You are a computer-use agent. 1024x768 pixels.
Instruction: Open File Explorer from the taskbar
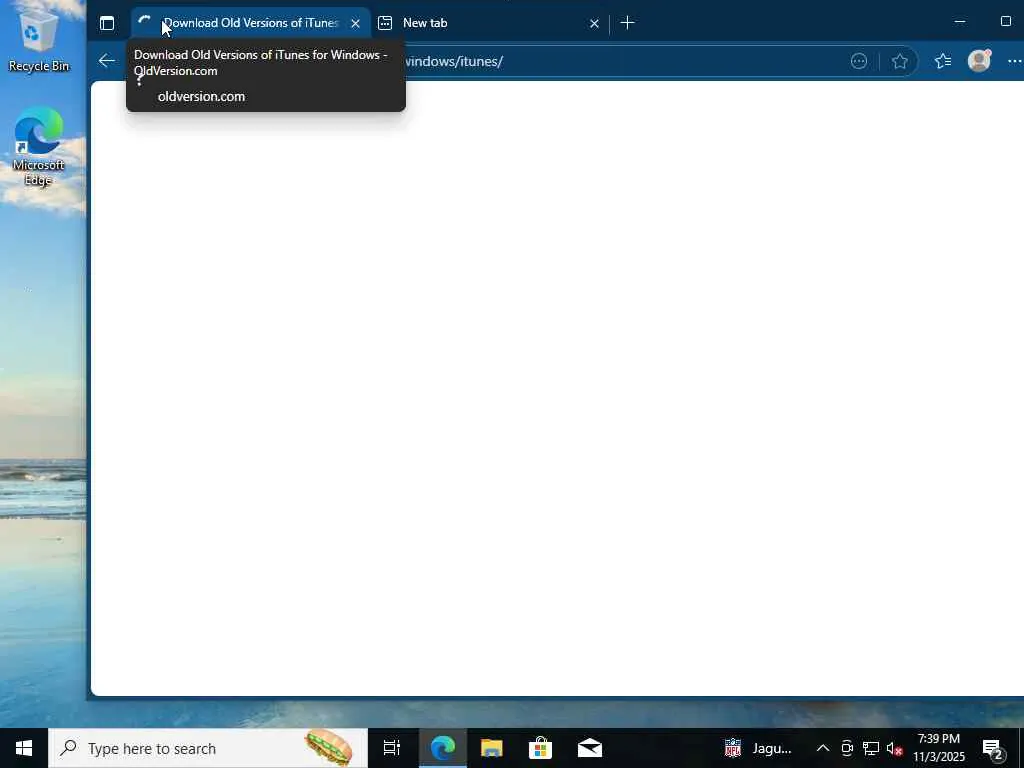491,748
